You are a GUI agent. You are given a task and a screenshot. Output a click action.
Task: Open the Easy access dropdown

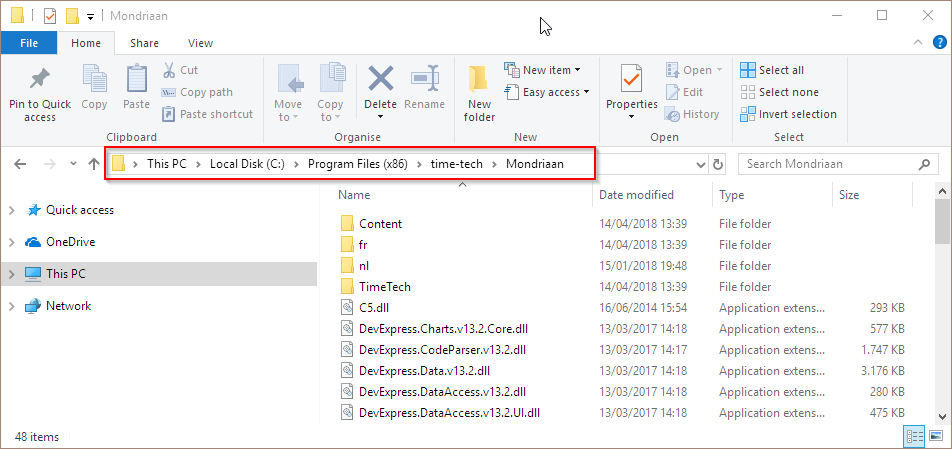[548, 92]
